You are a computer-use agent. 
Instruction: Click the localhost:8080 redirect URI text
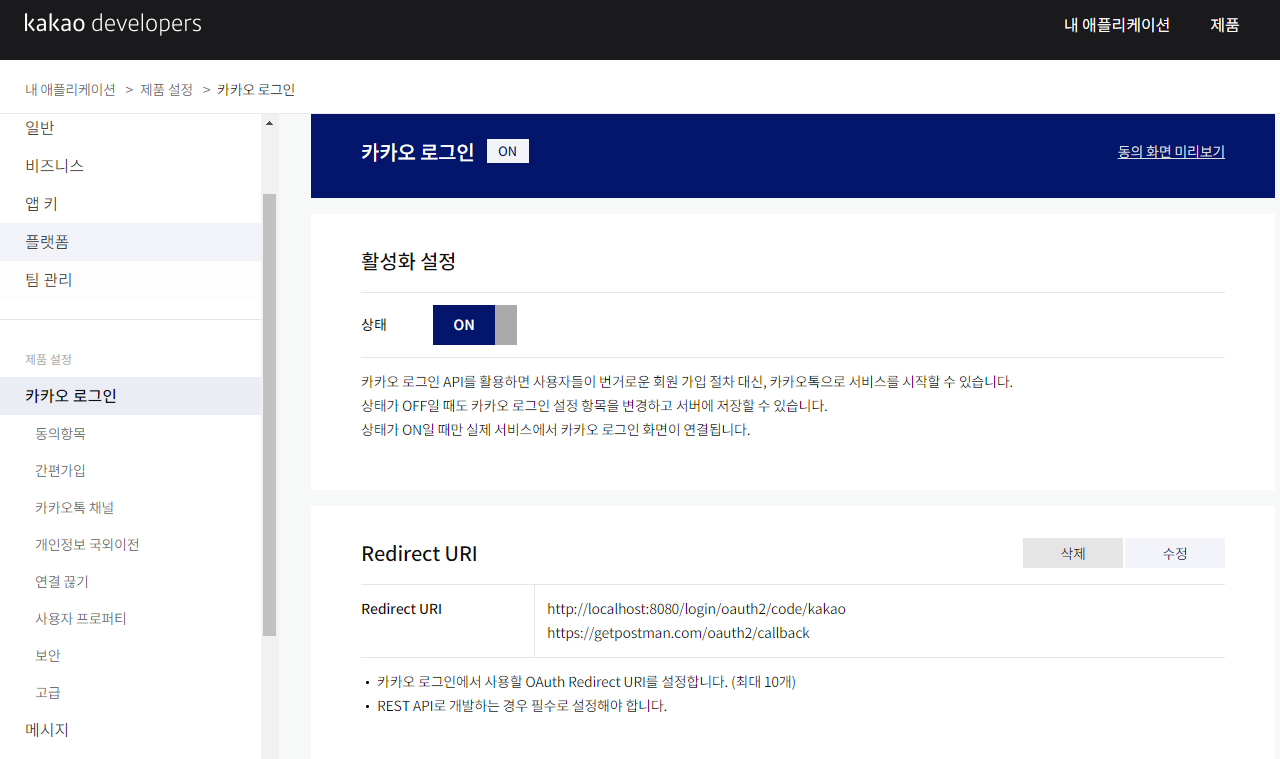tap(696, 609)
